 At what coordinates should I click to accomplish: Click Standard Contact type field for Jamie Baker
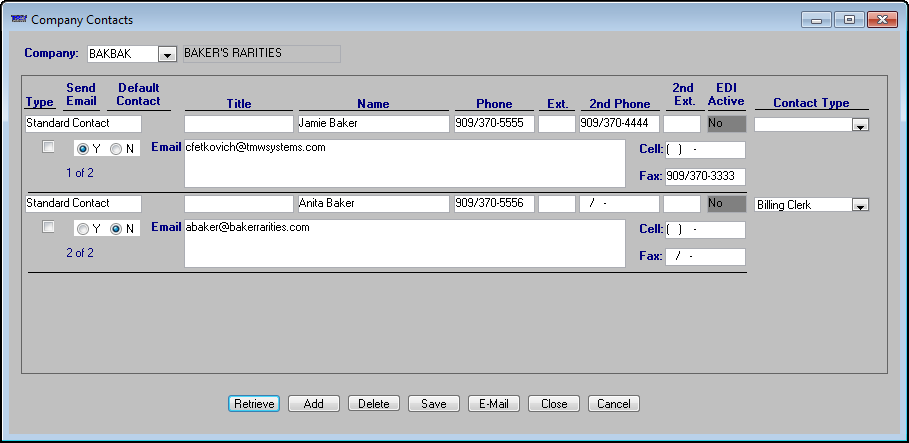(x=83, y=124)
